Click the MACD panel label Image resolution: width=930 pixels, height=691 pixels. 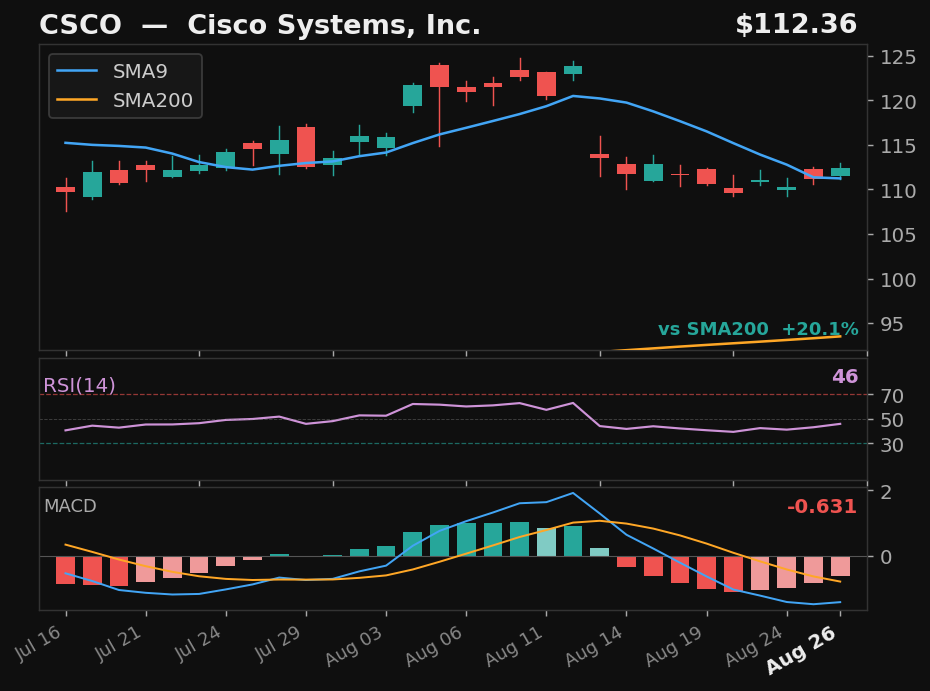click(x=70, y=506)
